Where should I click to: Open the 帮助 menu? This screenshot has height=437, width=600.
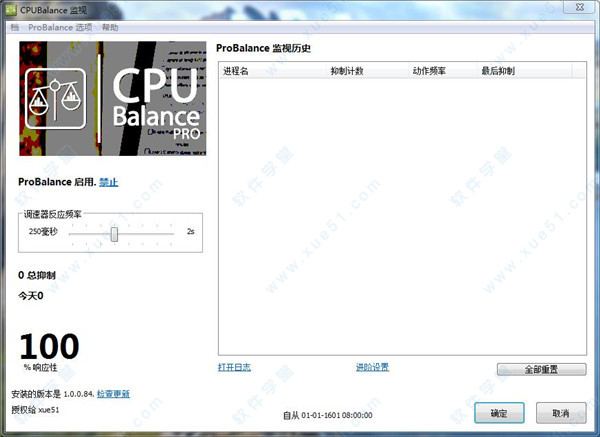(x=110, y=27)
